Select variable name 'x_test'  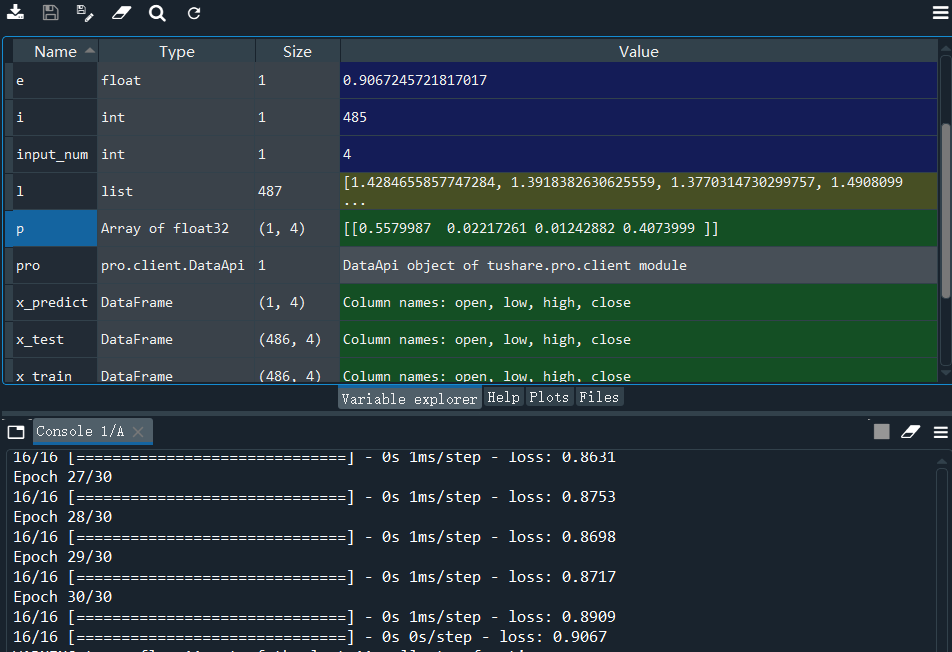[x=55, y=339]
